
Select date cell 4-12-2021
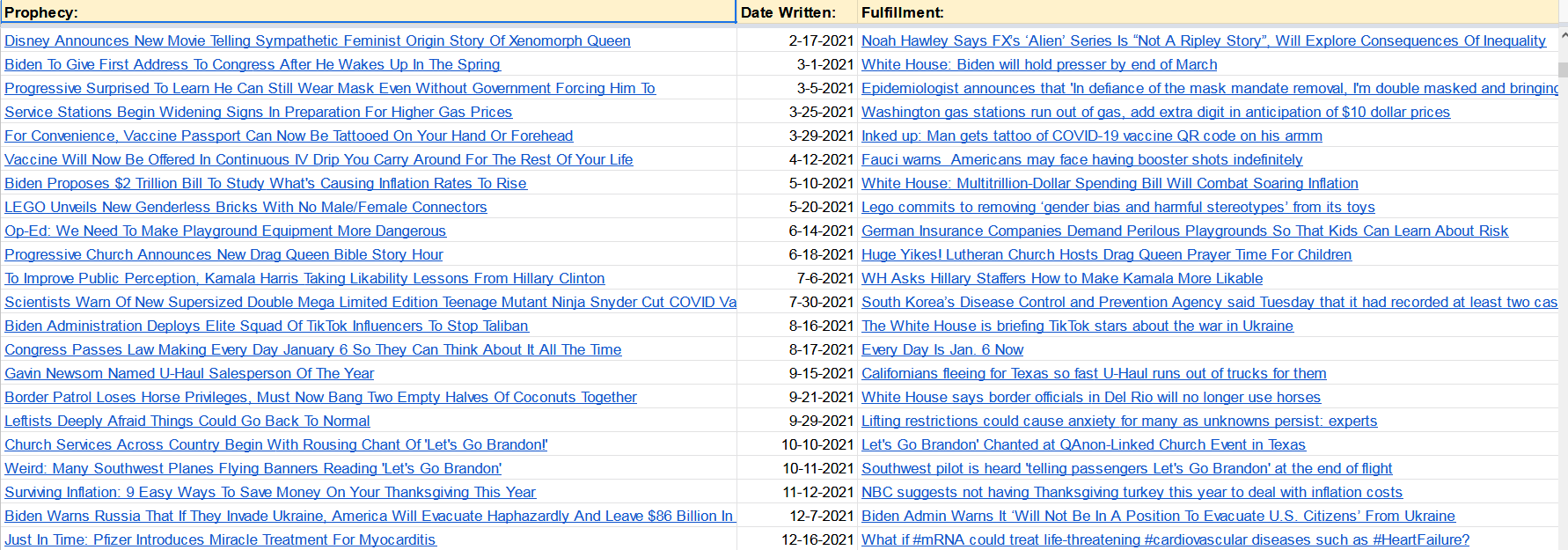pyautogui.click(x=797, y=159)
